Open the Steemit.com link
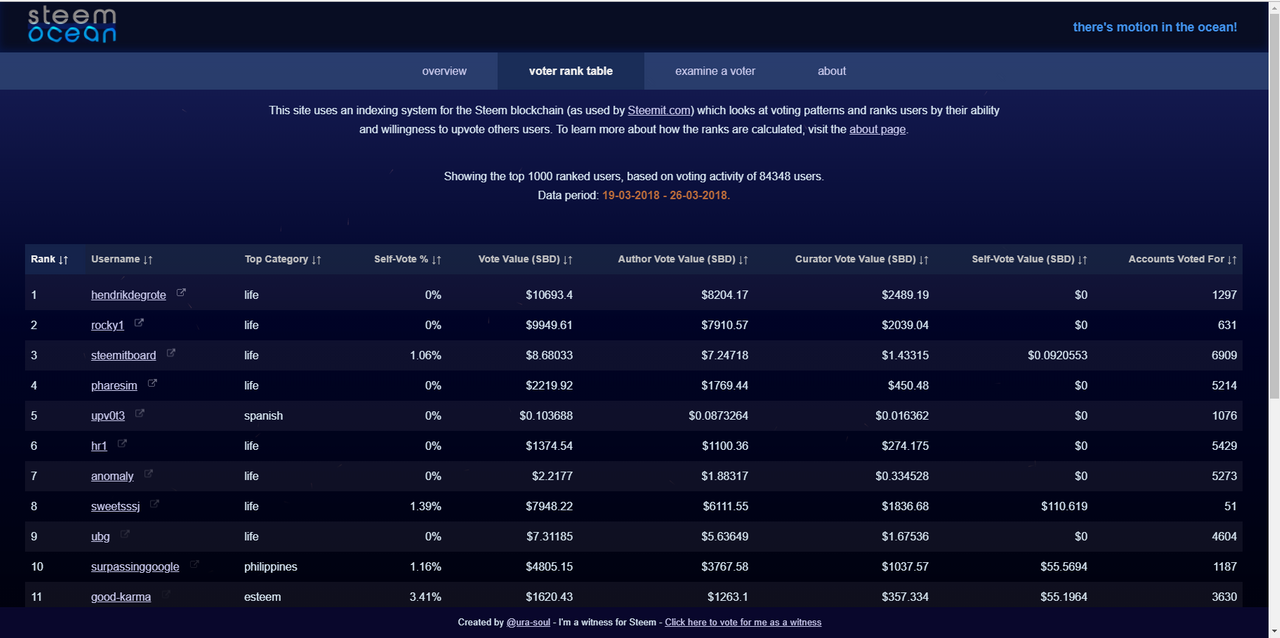1280x638 pixels. click(660, 110)
